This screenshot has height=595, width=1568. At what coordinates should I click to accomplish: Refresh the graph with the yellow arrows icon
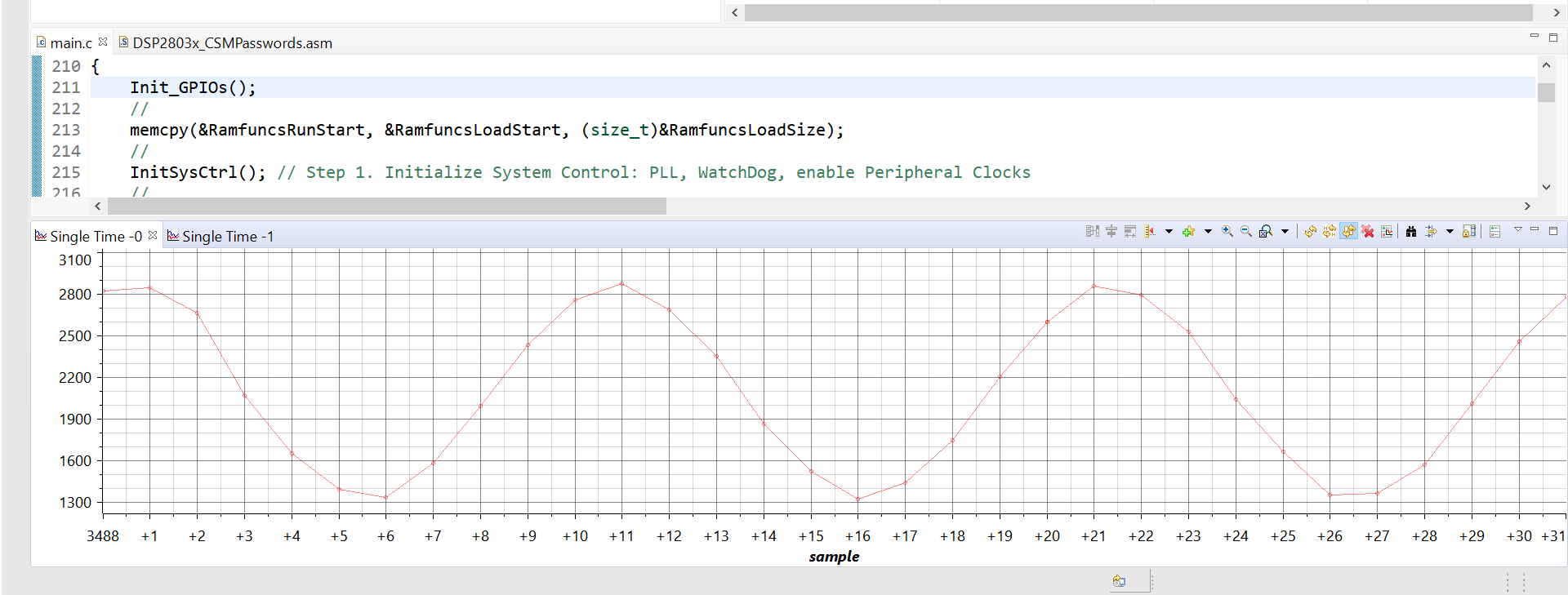pos(1310,232)
